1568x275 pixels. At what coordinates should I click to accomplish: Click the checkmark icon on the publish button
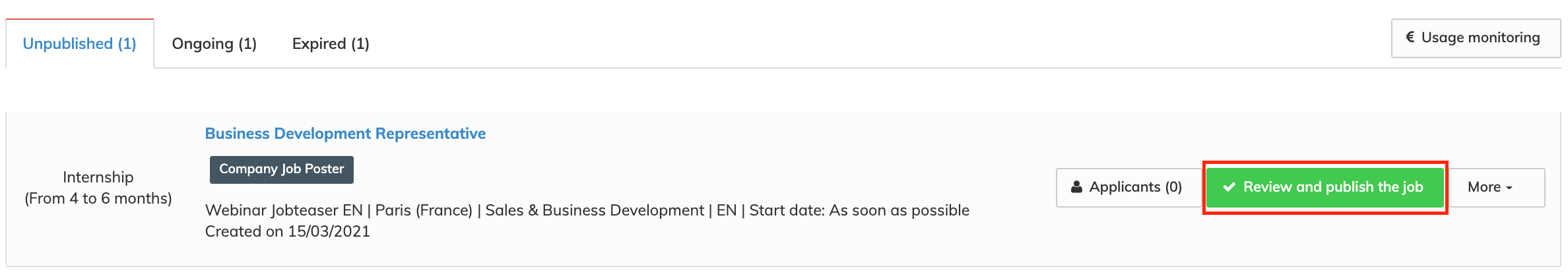tap(1229, 187)
